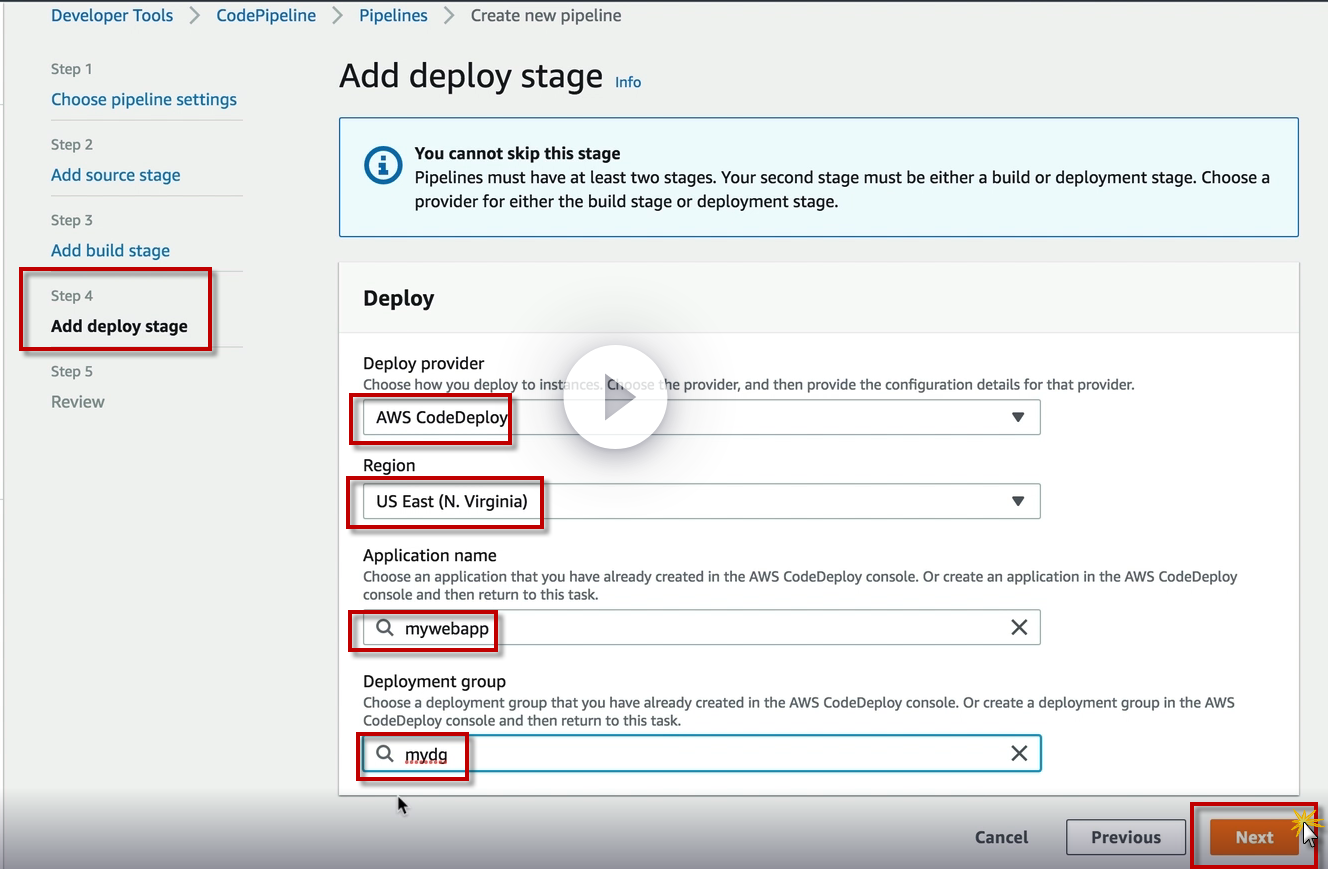Image resolution: width=1328 pixels, height=869 pixels.
Task: Select the Add deploy stage step
Action: coord(119,326)
